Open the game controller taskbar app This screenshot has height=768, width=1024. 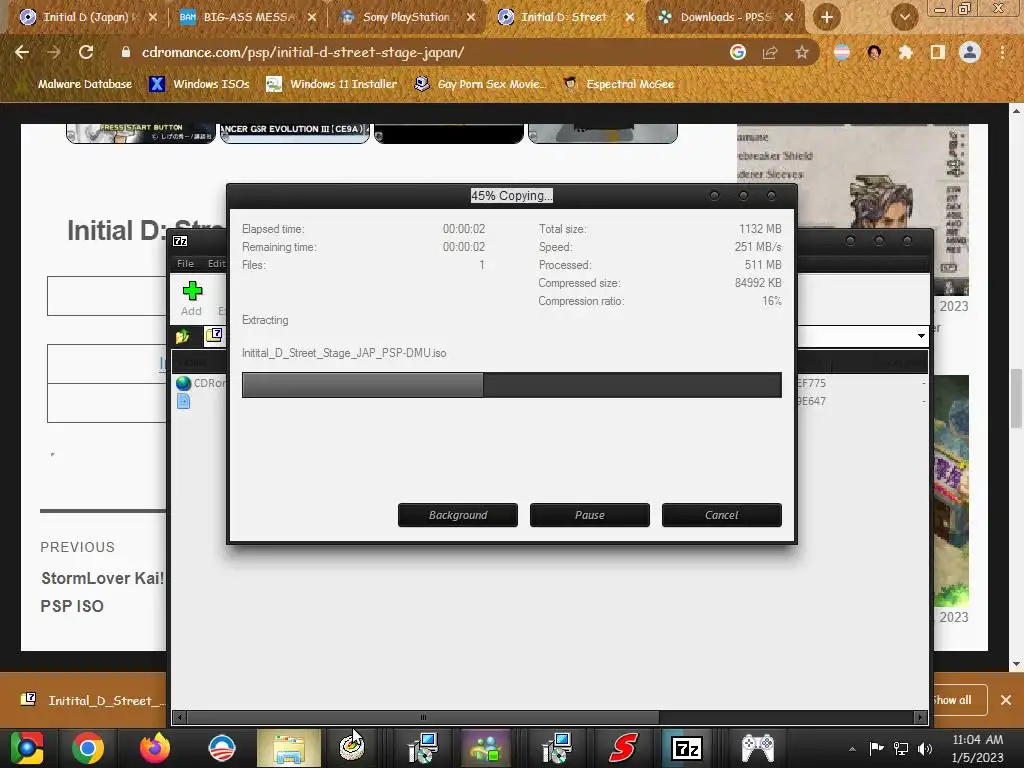coord(758,748)
